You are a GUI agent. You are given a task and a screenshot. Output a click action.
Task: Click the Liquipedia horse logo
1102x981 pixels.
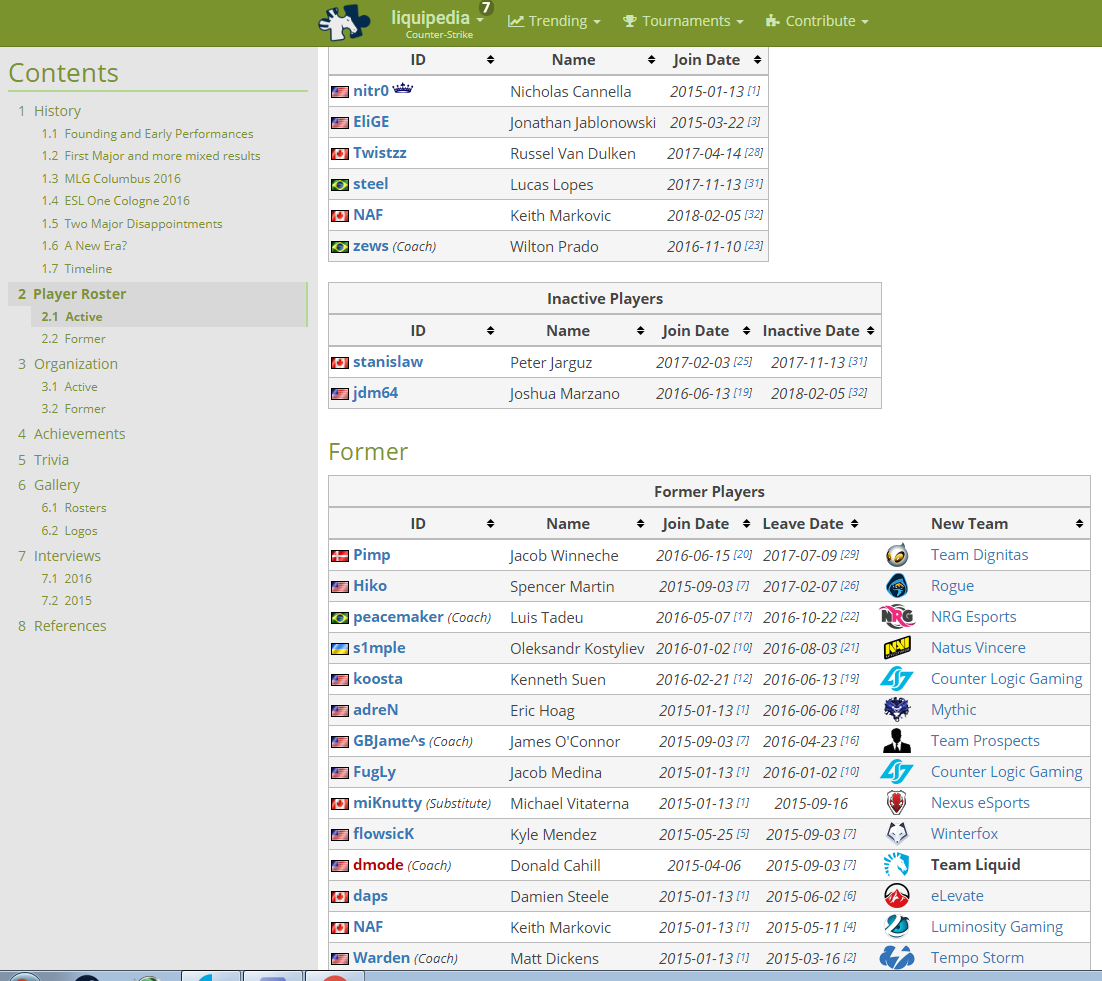tap(344, 22)
